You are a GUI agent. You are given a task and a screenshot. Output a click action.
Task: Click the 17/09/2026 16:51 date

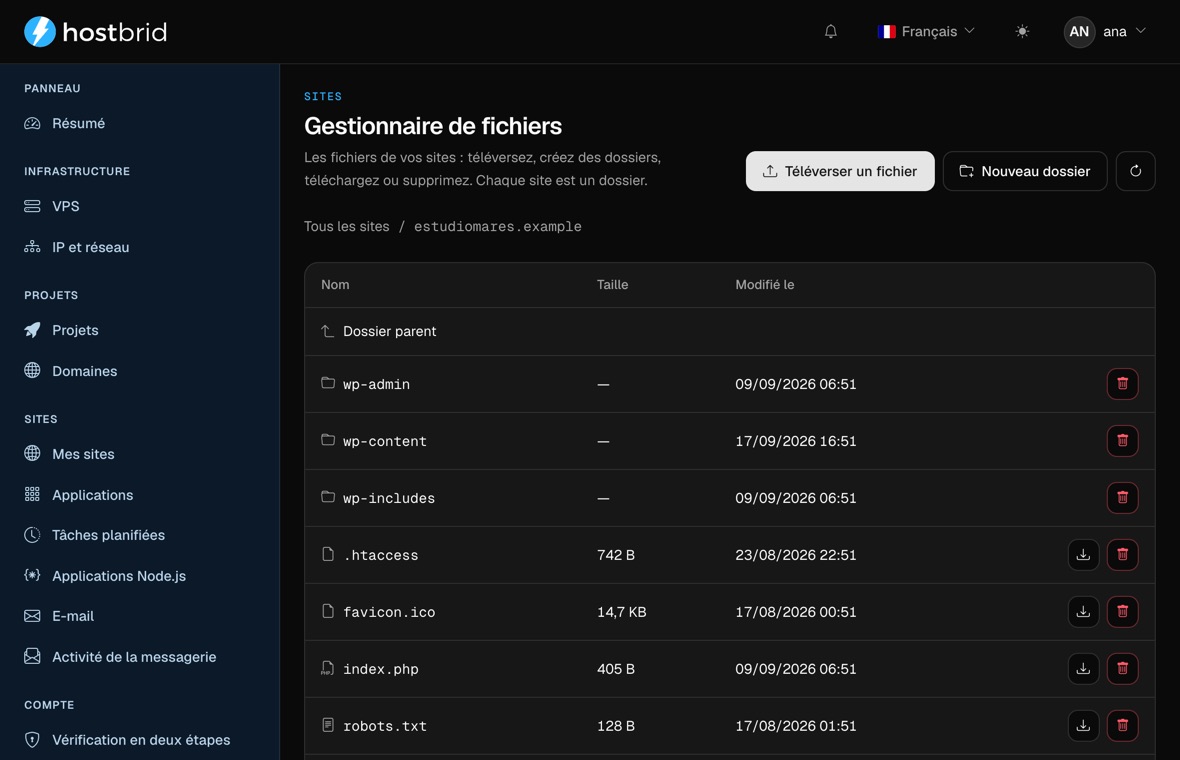point(795,441)
